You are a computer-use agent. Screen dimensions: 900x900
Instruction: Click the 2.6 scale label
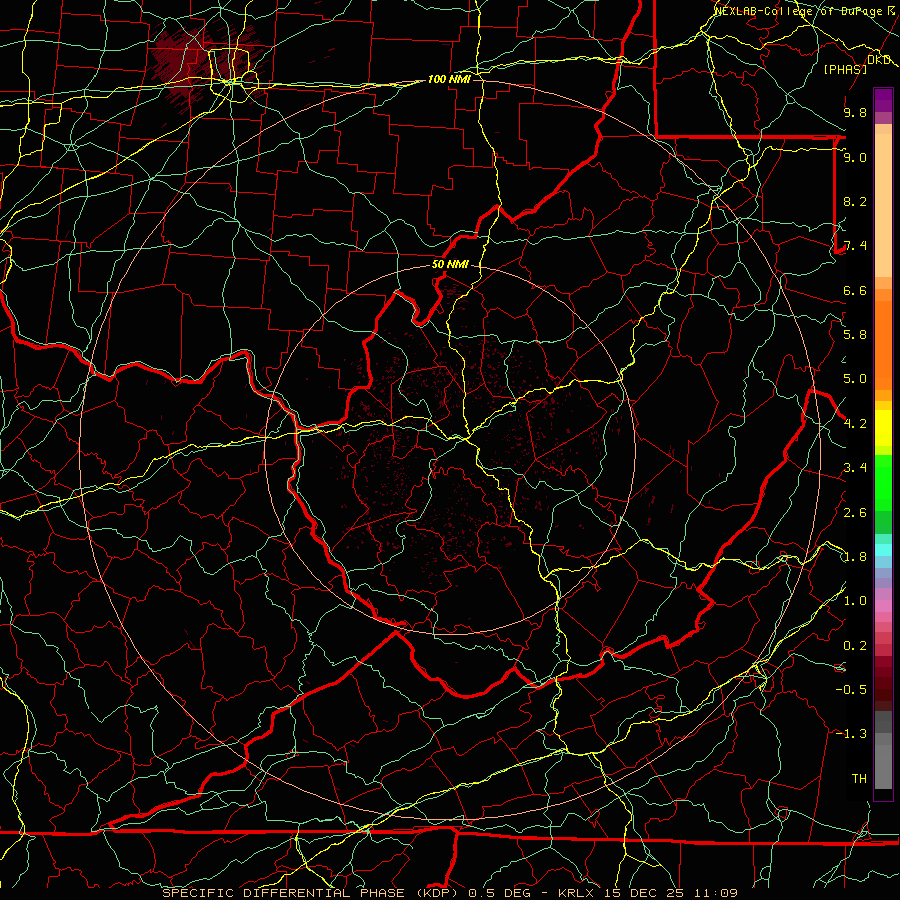[855, 513]
